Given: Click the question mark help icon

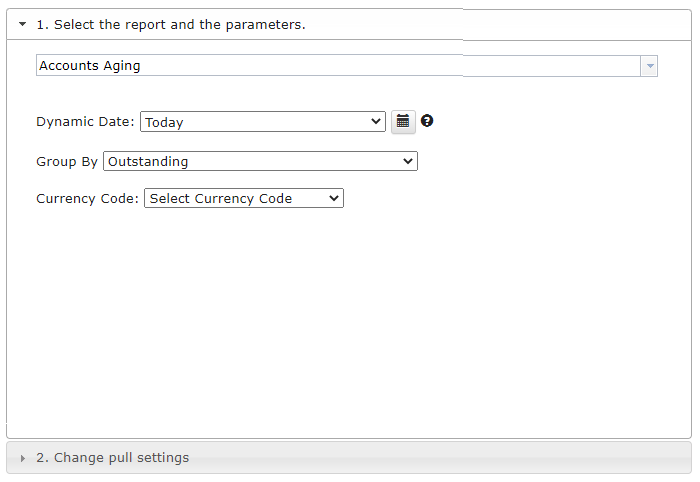Looking at the screenshot, I should (427, 121).
